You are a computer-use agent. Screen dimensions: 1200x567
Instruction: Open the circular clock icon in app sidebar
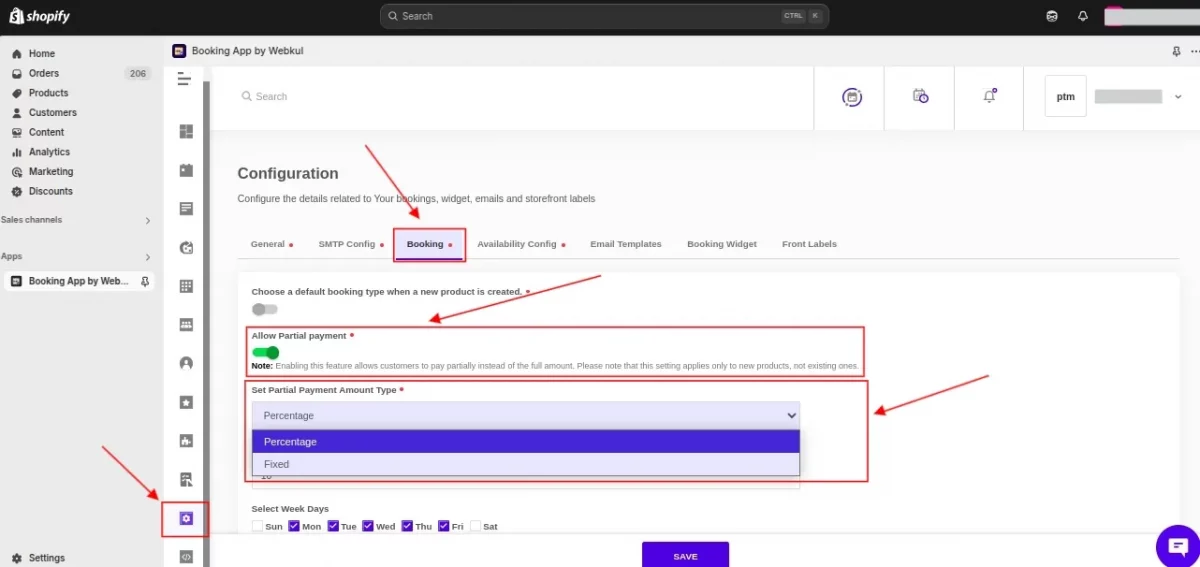click(186, 247)
